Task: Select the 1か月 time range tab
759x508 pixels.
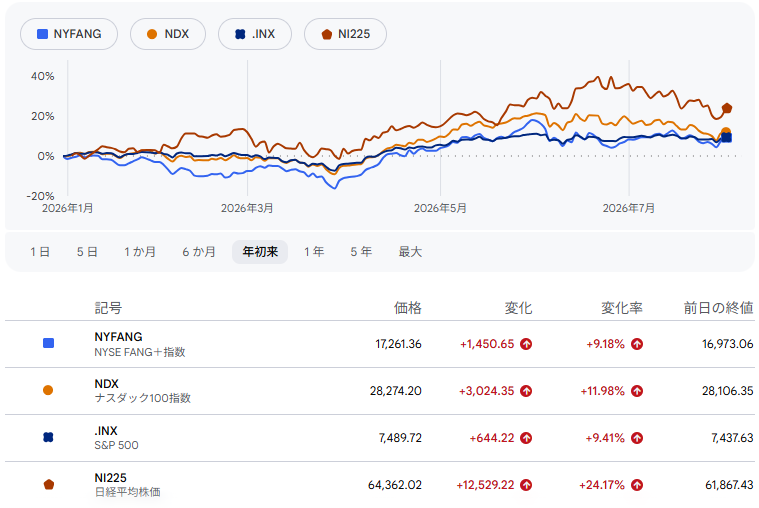Action: point(140,252)
